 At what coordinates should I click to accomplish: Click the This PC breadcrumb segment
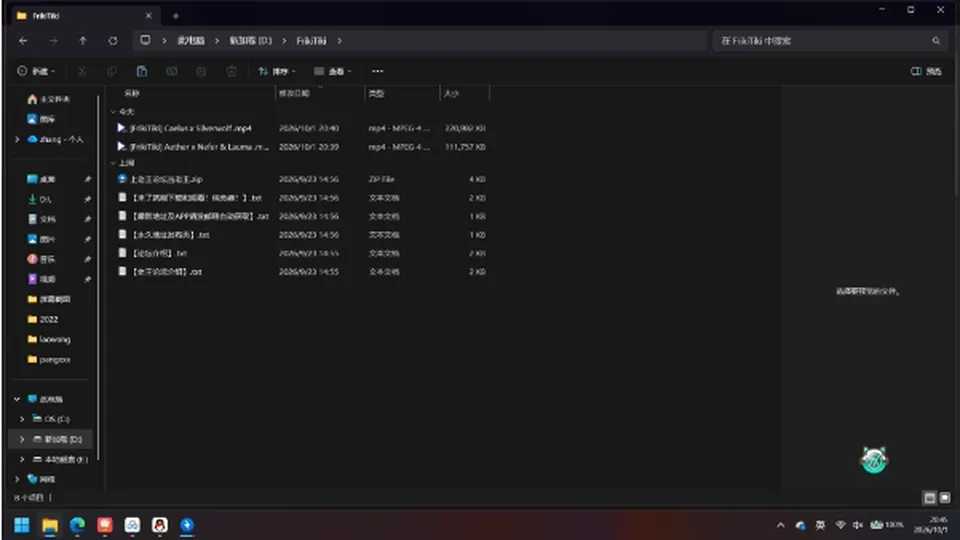(190, 40)
